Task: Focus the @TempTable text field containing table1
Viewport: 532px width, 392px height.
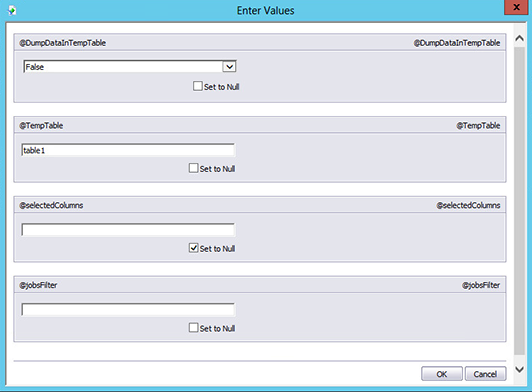Action: coord(128,150)
